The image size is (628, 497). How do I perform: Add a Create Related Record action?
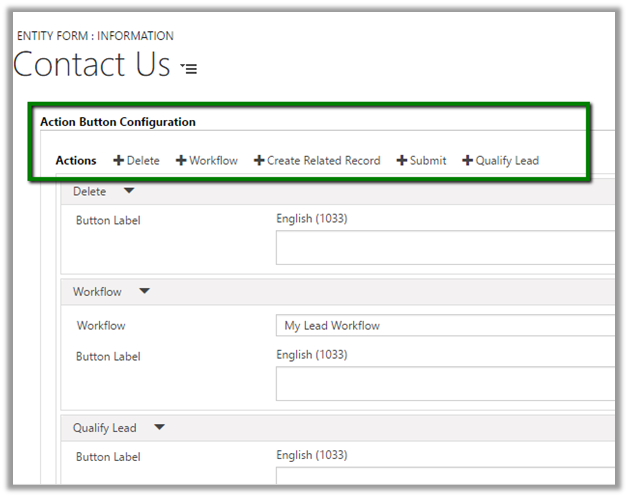(x=317, y=160)
